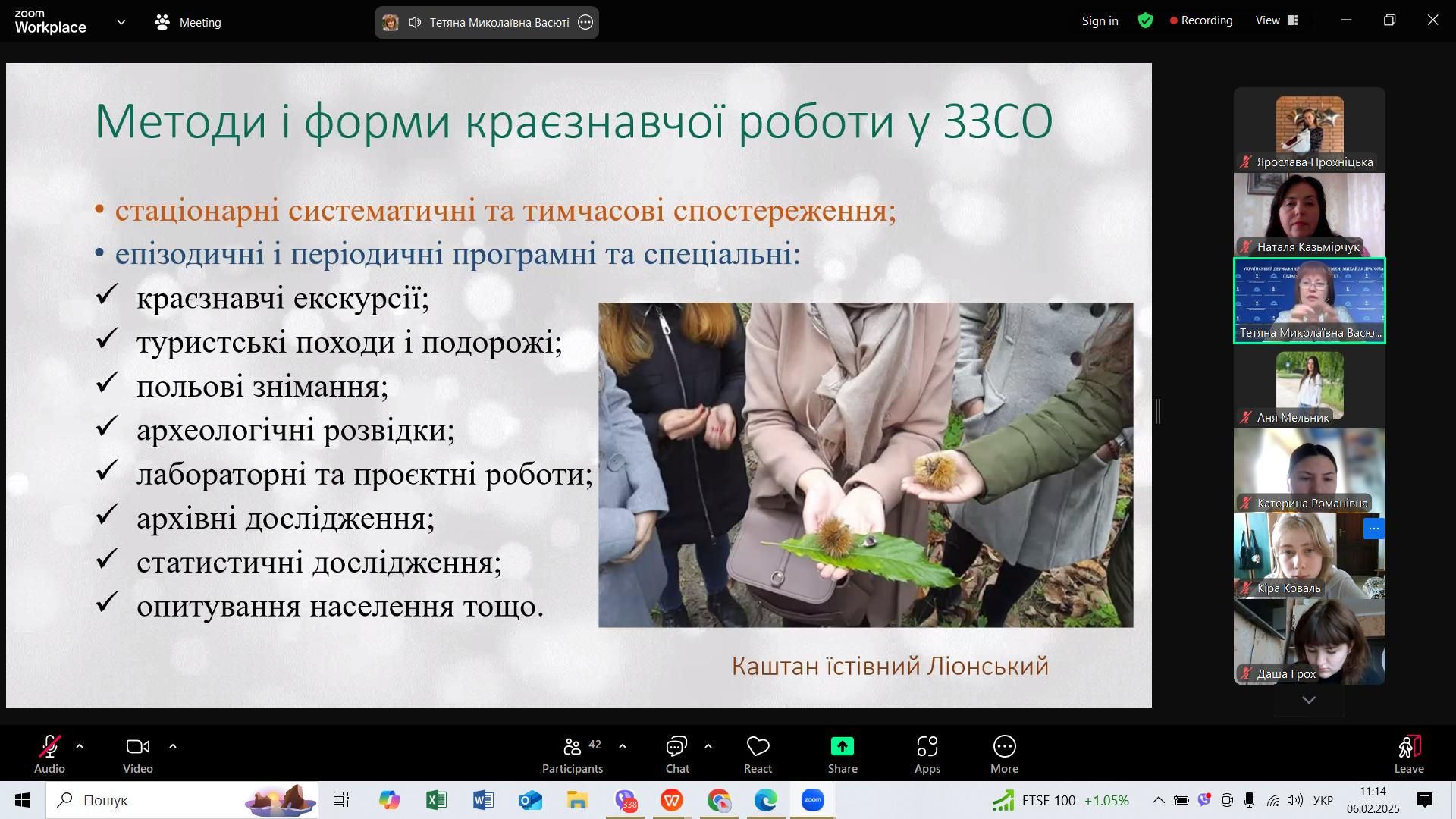This screenshot has width=1456, height=819.
Task: Open the React emoji menu
Action: click(758, 755)
